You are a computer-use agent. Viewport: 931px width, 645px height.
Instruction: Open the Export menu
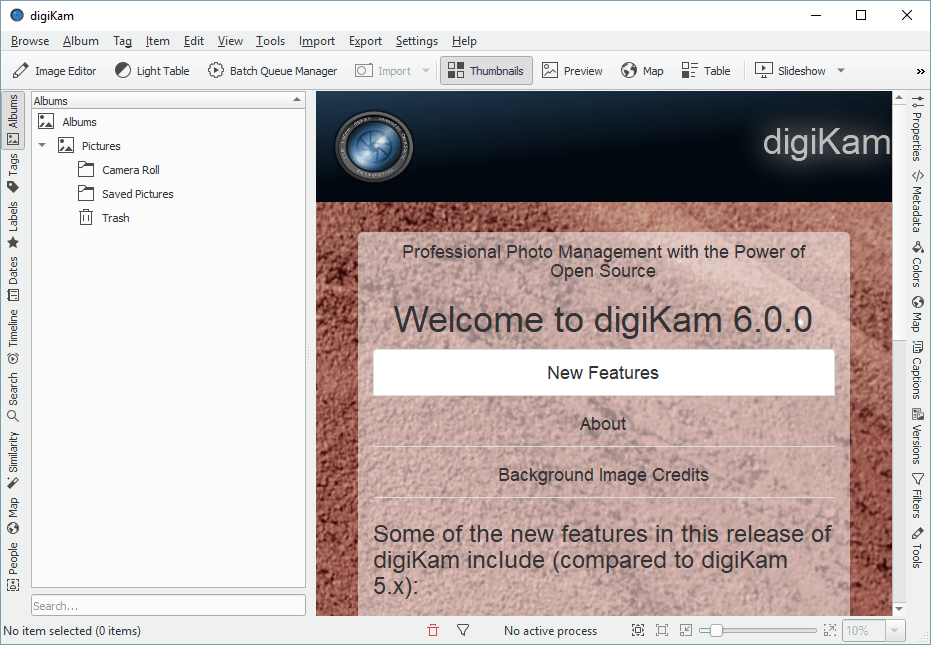(x=365, y=41)
